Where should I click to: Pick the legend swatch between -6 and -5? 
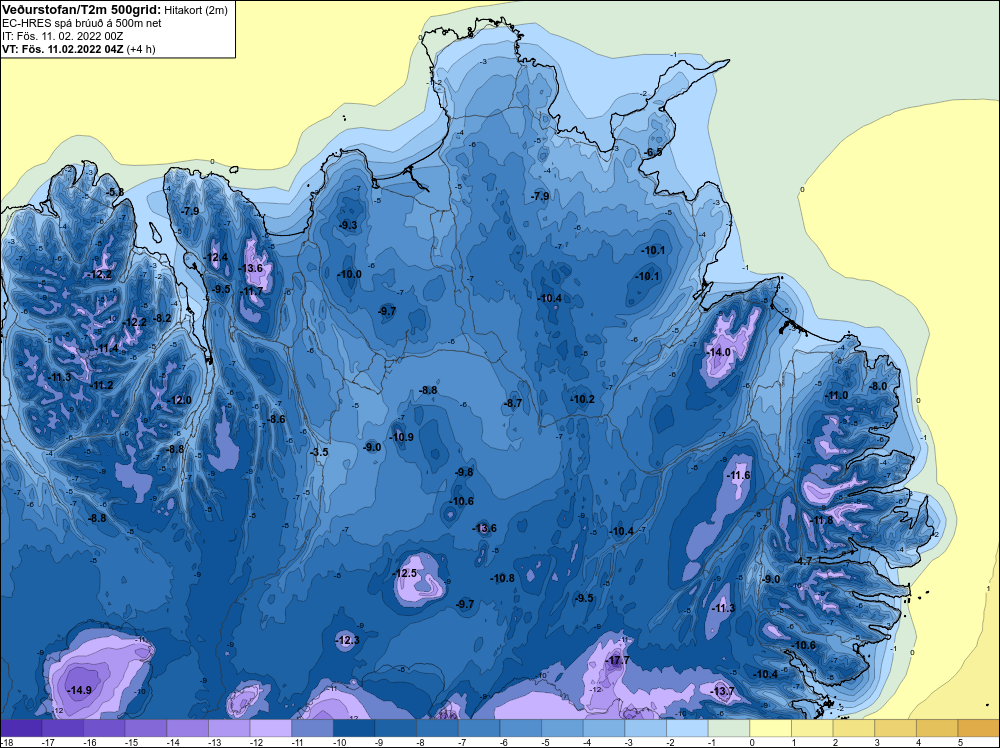(520, 728)
